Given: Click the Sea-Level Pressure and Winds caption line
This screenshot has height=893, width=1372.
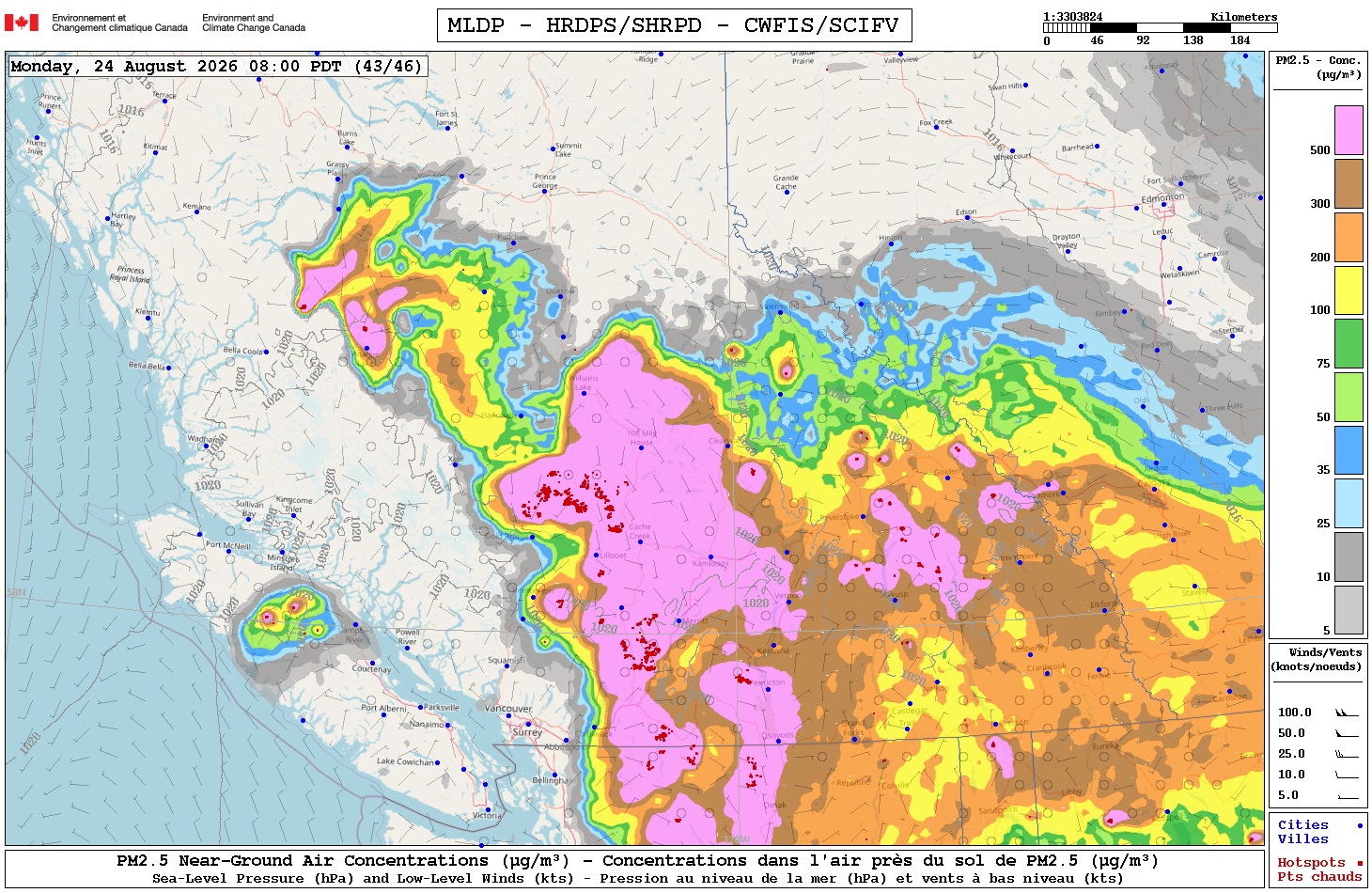Looking at the screenshot, I should point(637,878).
